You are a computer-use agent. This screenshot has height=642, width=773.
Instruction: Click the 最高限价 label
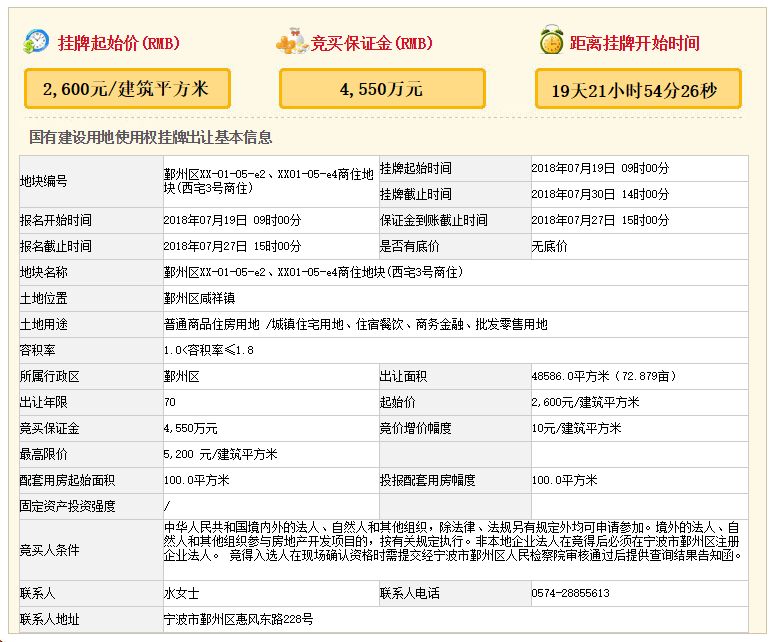[43, 455]
